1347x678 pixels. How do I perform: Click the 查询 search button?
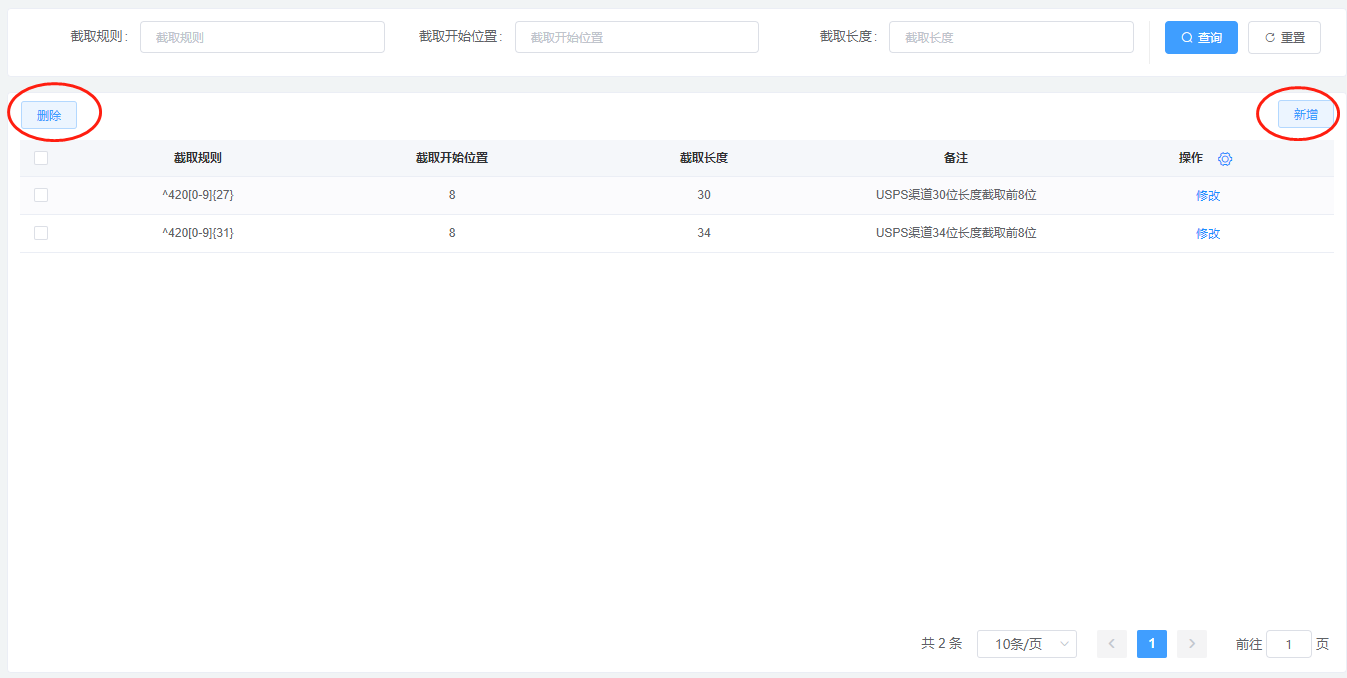pos(1201,37)
